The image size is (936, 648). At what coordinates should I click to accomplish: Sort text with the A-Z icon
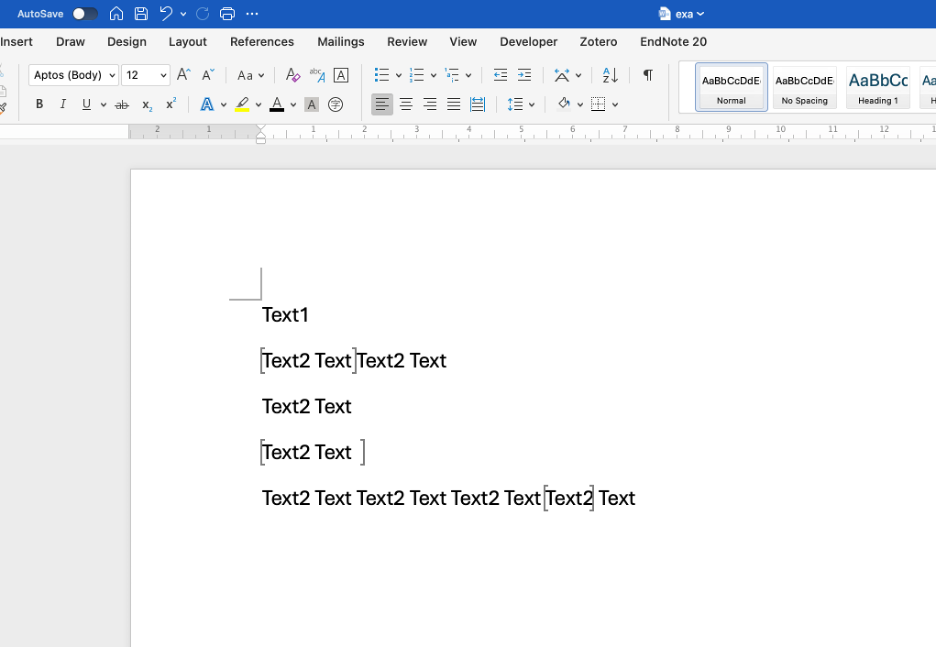(610, 75)
